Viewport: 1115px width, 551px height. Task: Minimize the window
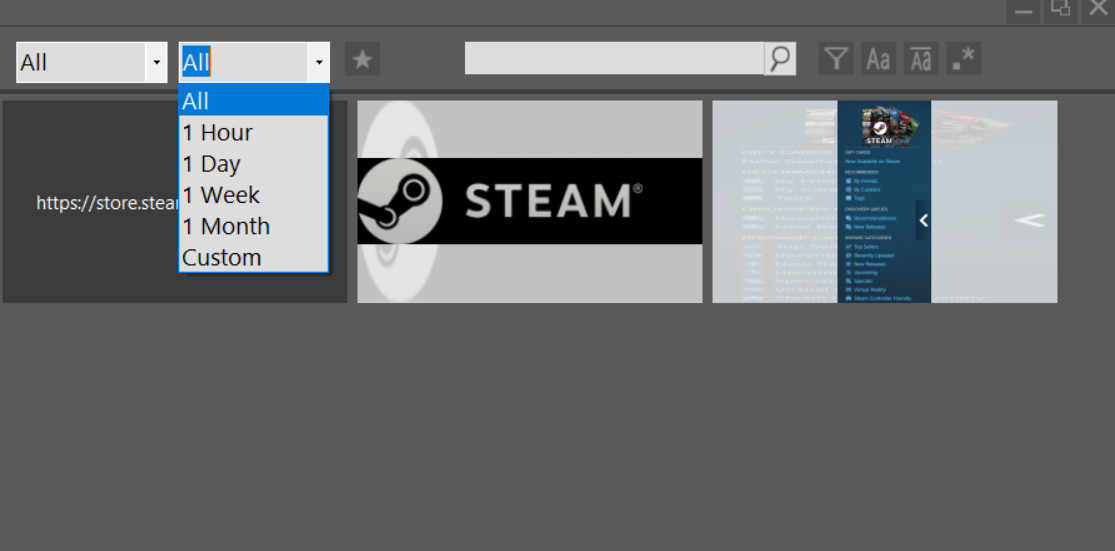(x=1023, y=10)
